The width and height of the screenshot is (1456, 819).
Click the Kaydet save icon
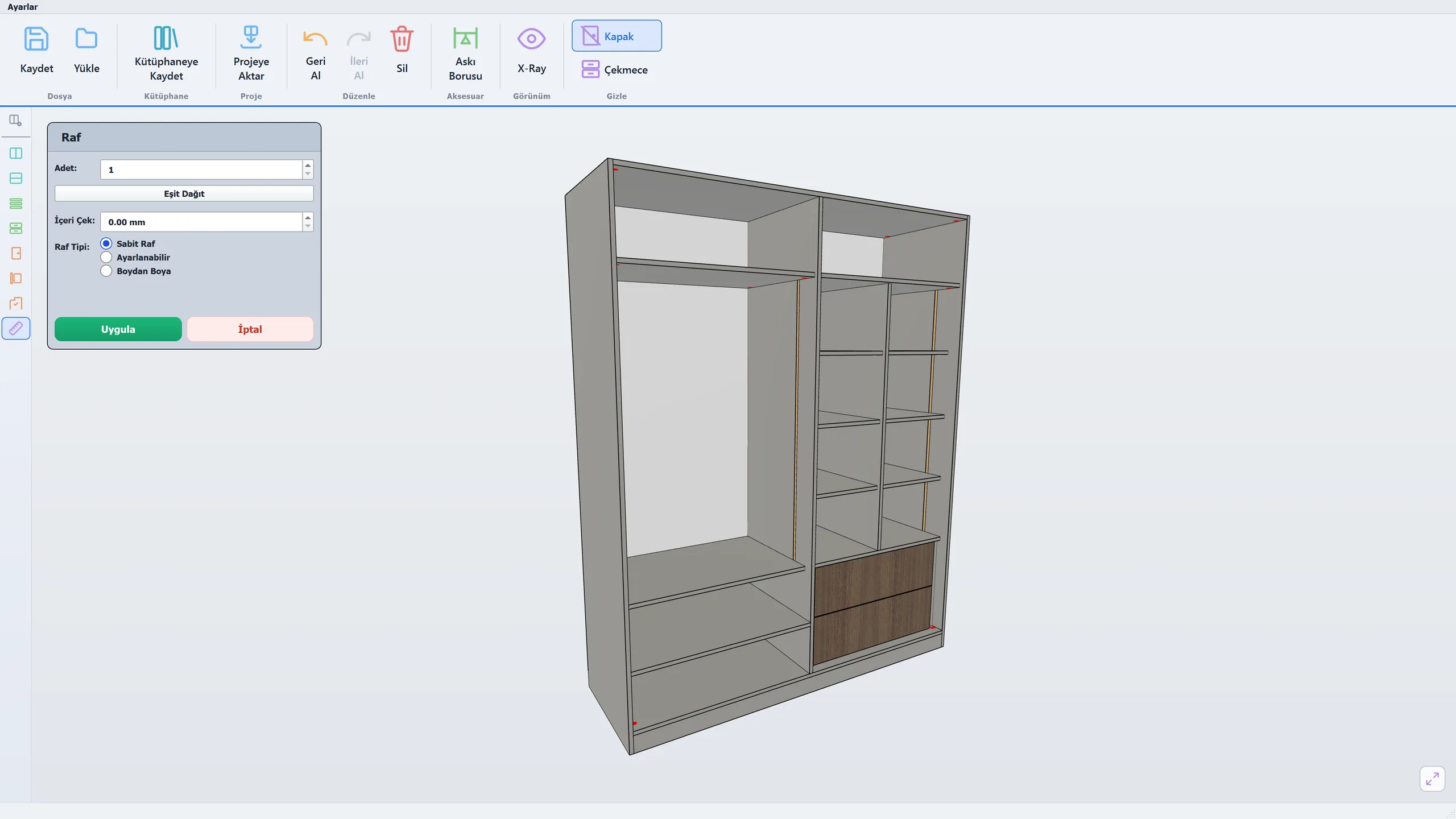[x=36, y=39]
